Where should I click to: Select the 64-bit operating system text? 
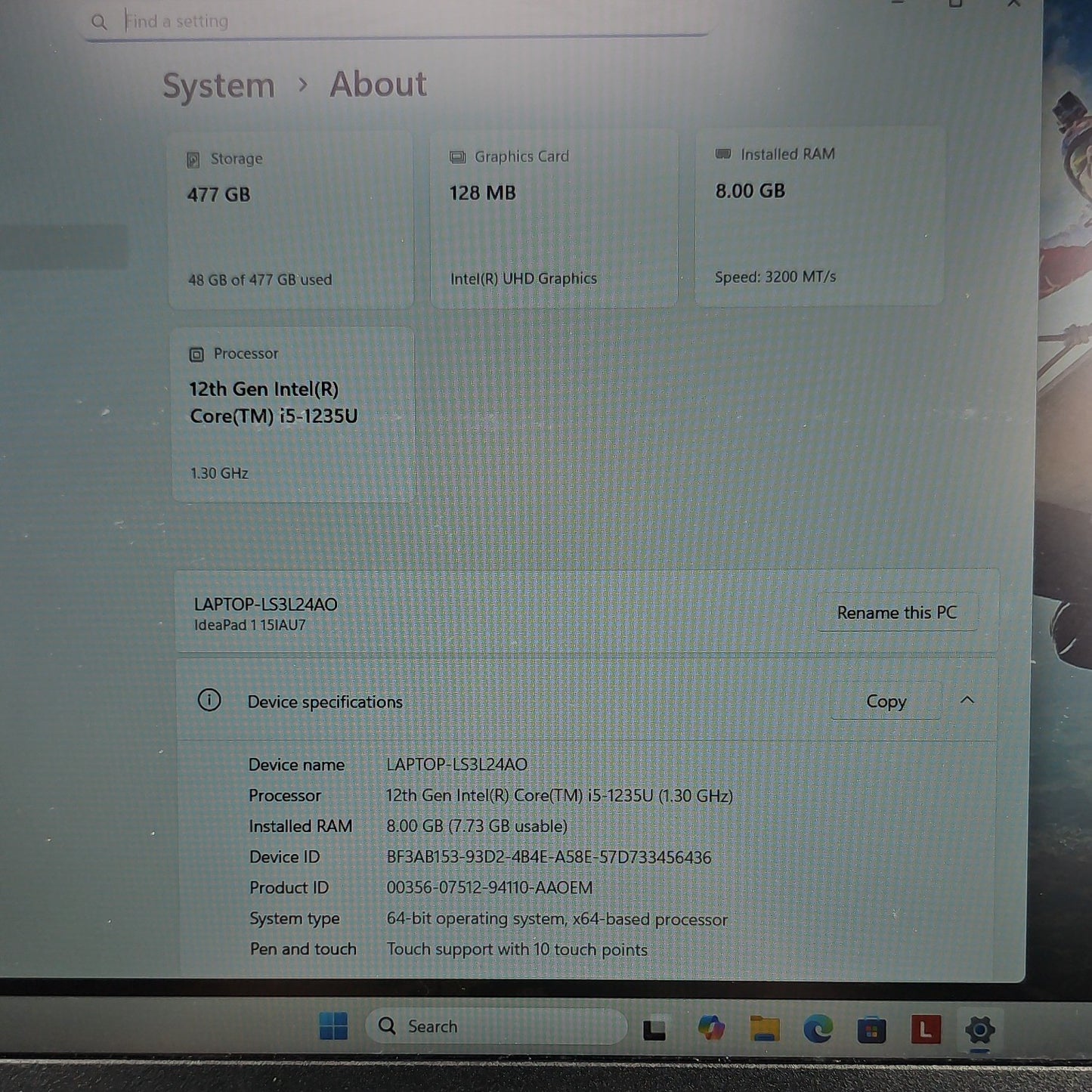(x=557, y=920)
